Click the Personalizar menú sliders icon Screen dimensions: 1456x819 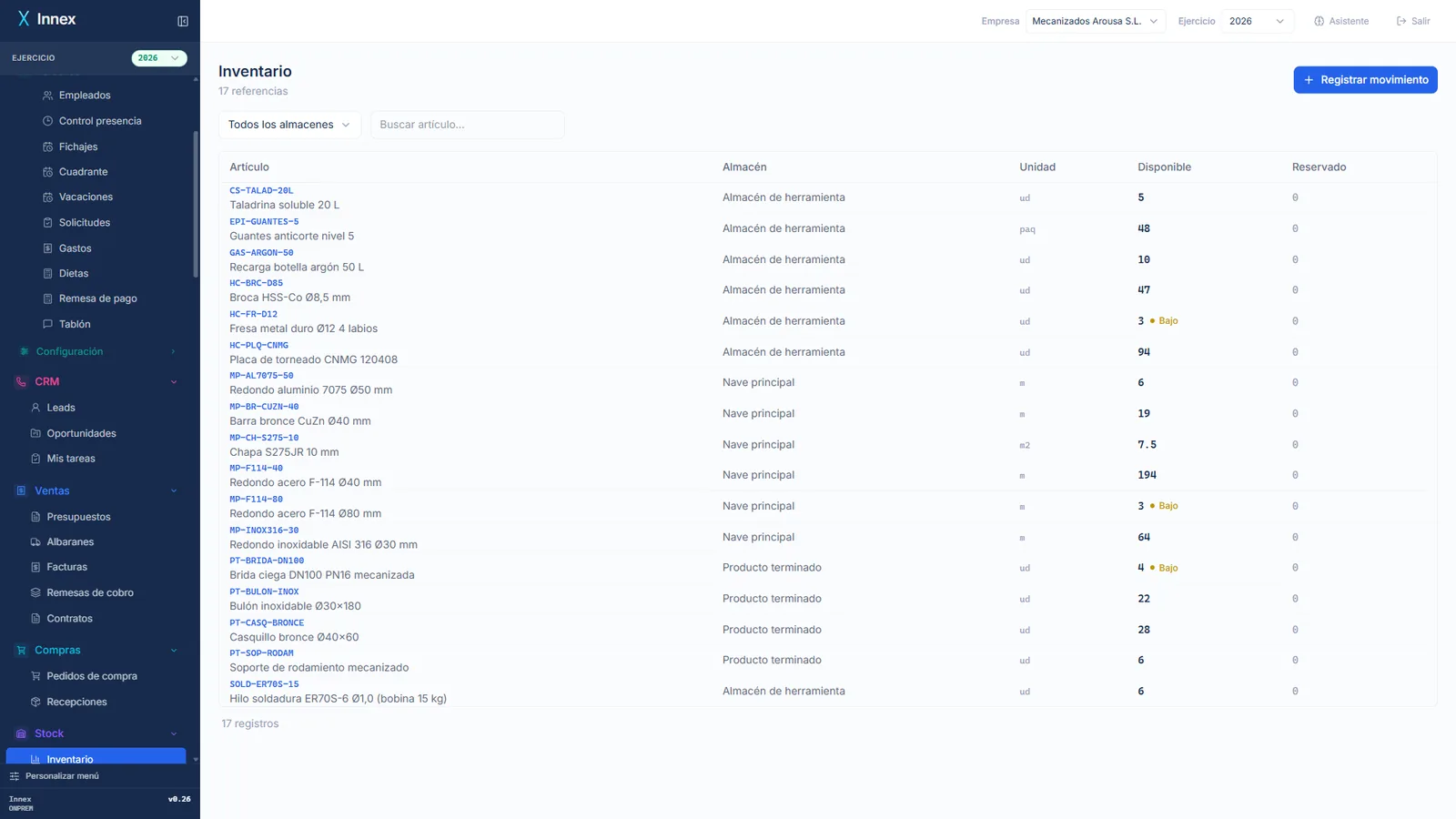point(15,776)
